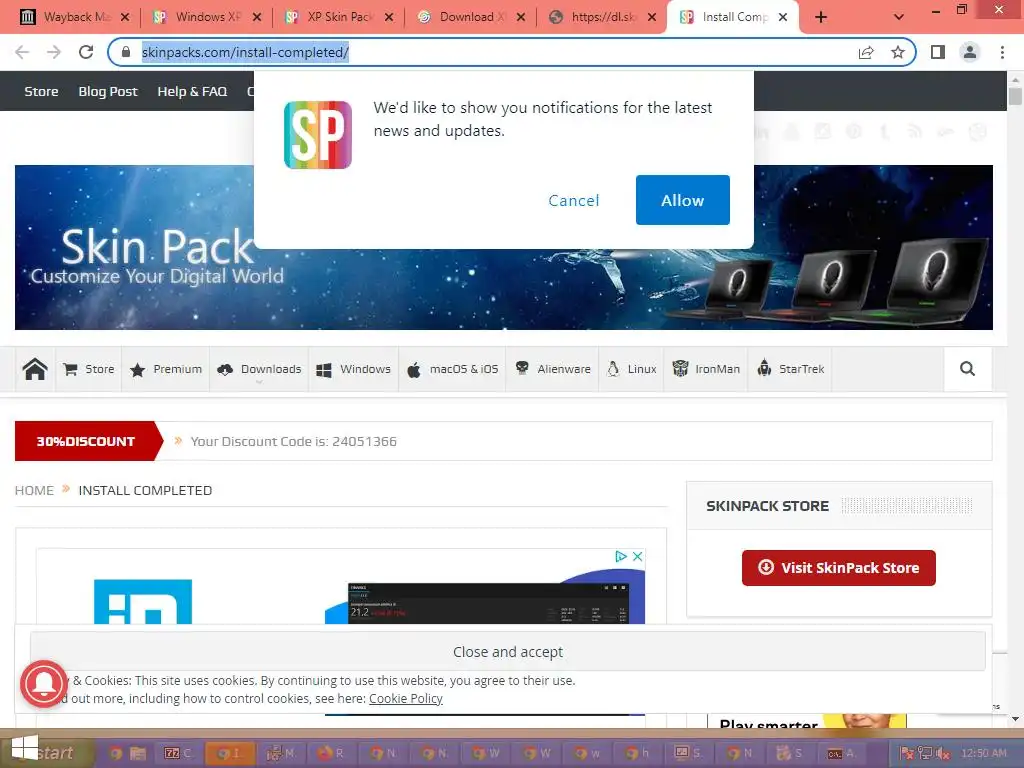Open Windows skins category

coord(353,369)
